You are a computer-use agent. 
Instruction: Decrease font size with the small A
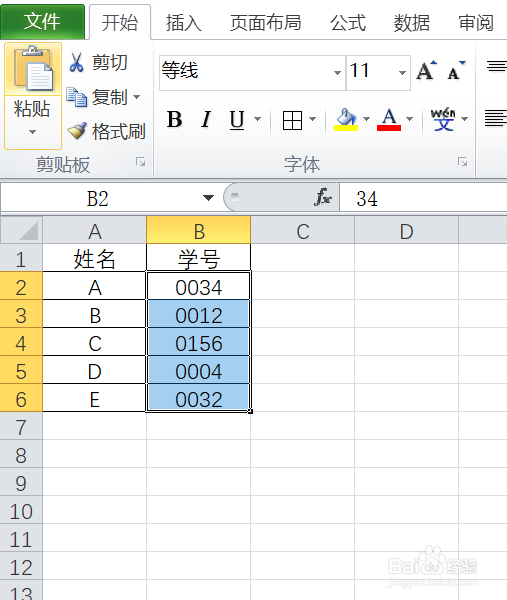coord(456,70)
